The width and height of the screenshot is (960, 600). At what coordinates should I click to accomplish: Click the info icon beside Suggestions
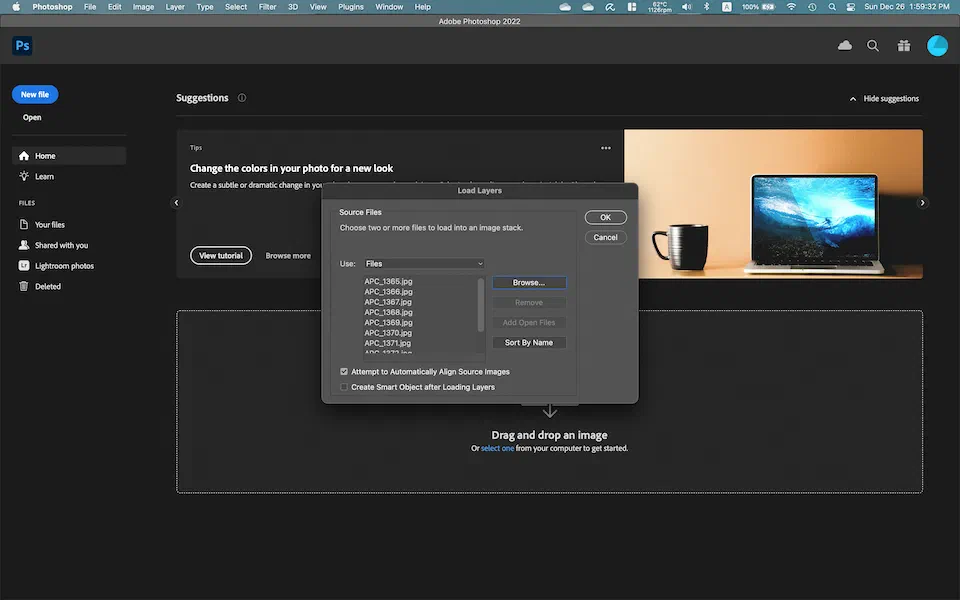click(x=242, y=98)
